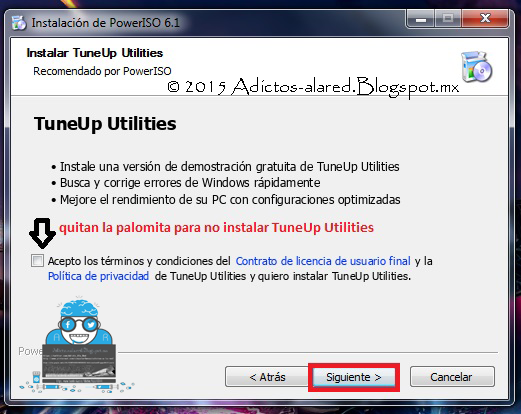
Task: Minimize the PowerISO installer window
Action: (421, 19)
